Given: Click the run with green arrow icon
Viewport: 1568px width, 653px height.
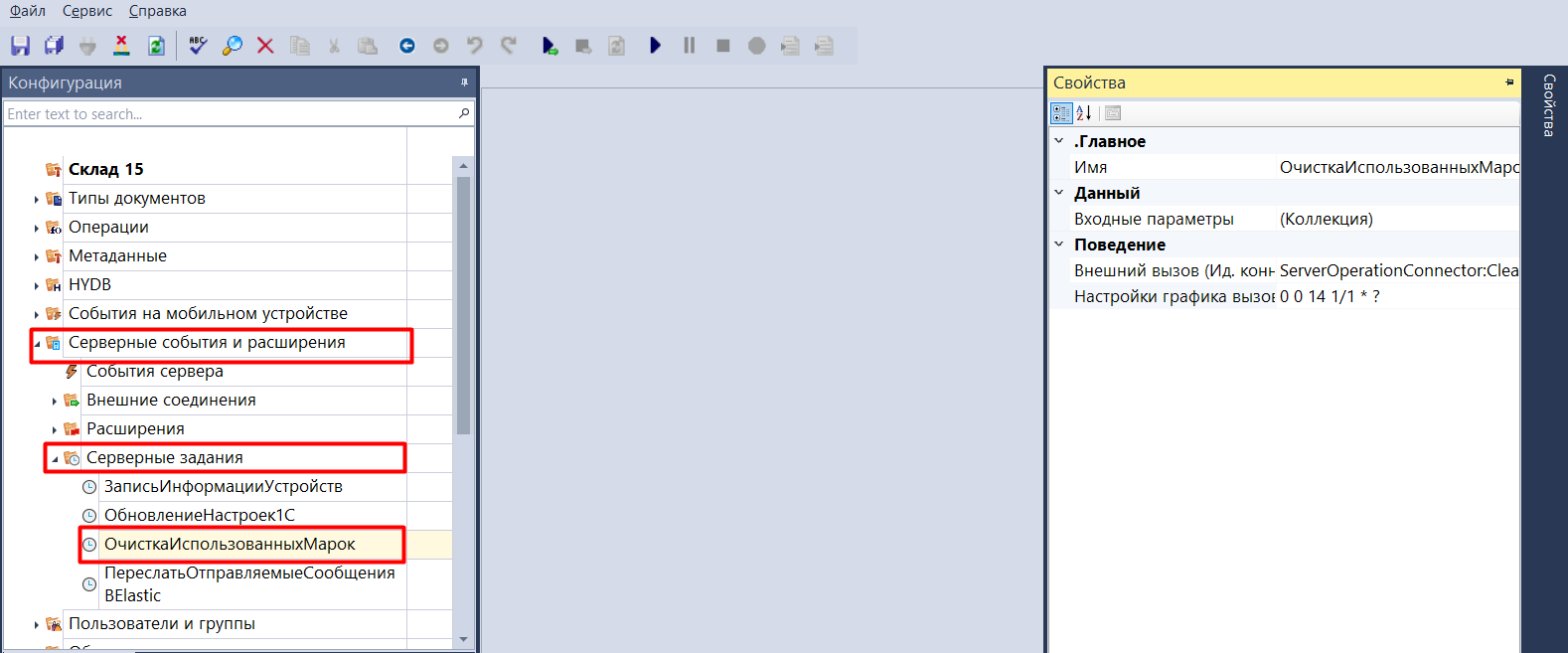Looking at the screenshot, I should tap(549, 46).
